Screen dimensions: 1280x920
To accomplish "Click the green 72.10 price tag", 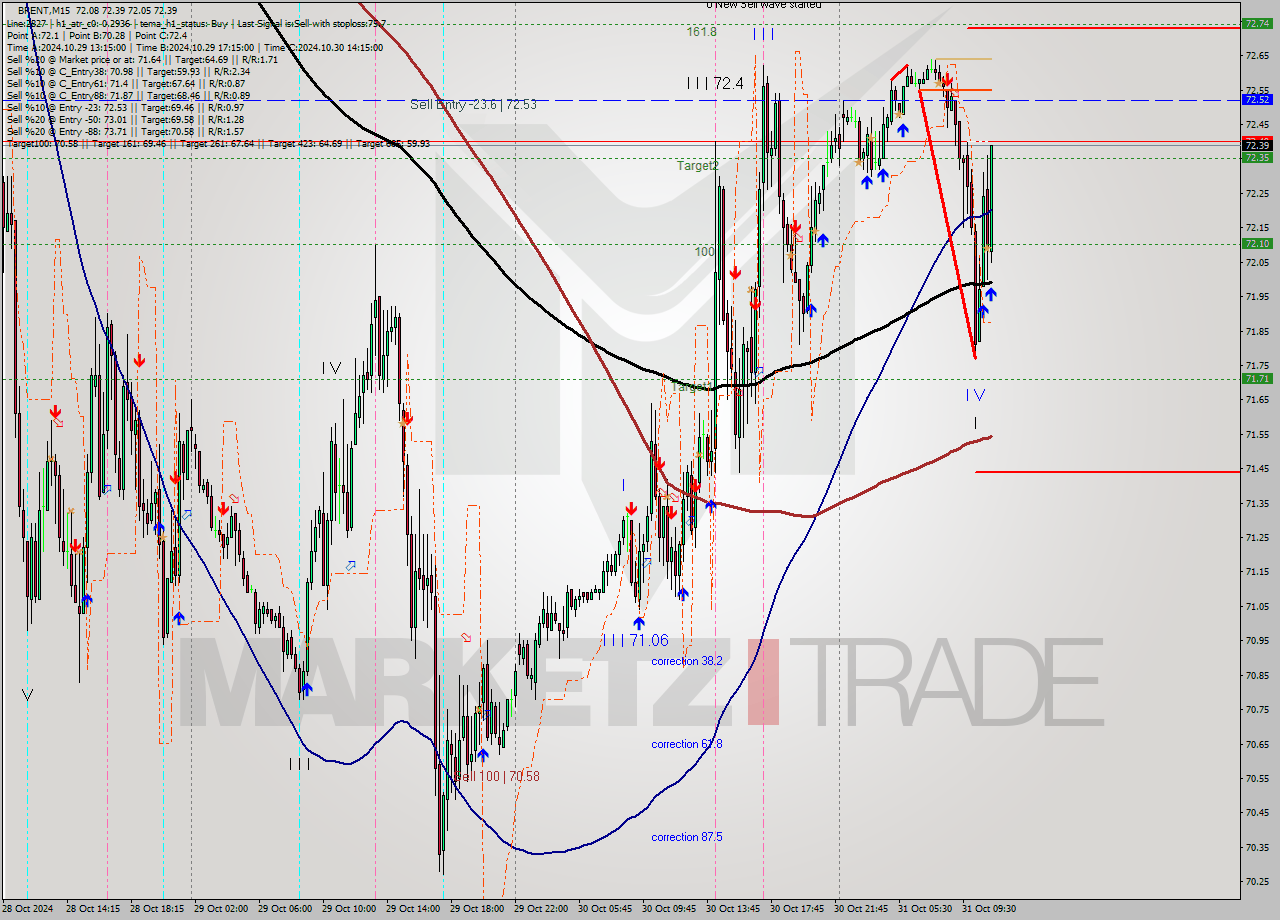I will click(1256, 243).
